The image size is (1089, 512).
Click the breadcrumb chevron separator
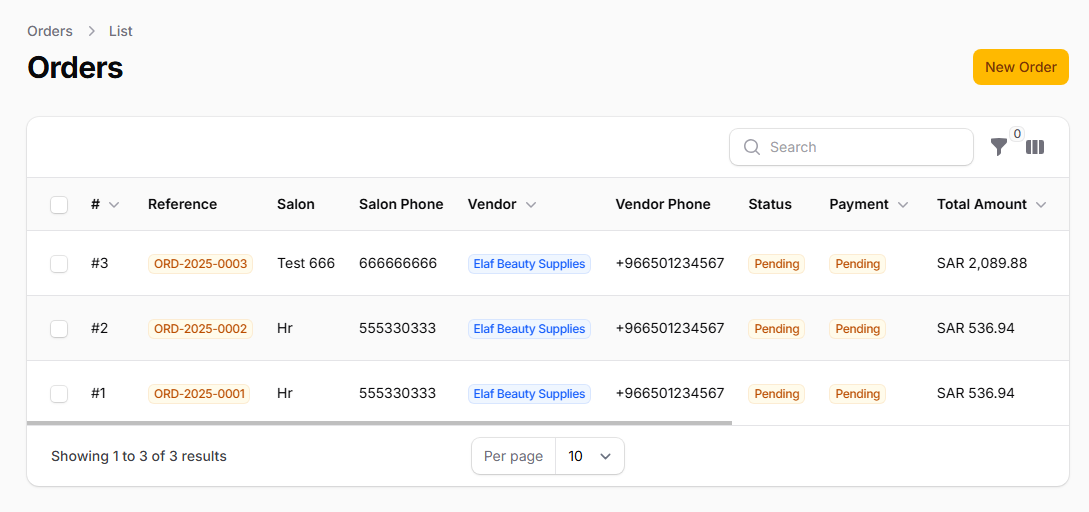coord(91,31)
